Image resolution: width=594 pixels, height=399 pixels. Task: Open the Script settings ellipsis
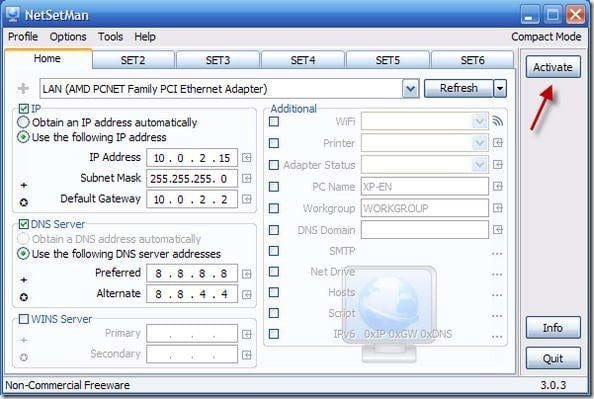[497, 316]
